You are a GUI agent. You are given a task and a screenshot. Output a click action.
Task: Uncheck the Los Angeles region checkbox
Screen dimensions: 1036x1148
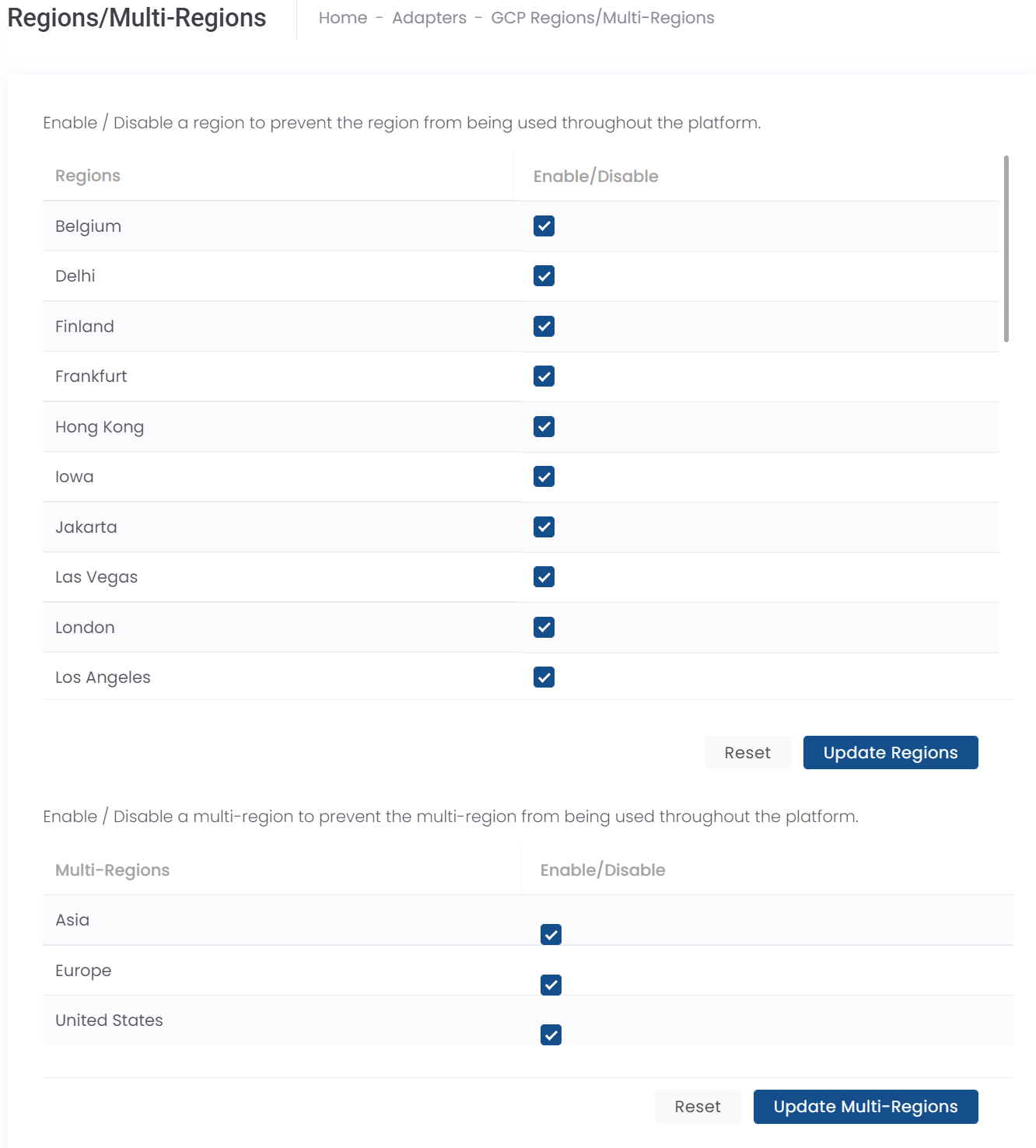[x=544, y=677]
